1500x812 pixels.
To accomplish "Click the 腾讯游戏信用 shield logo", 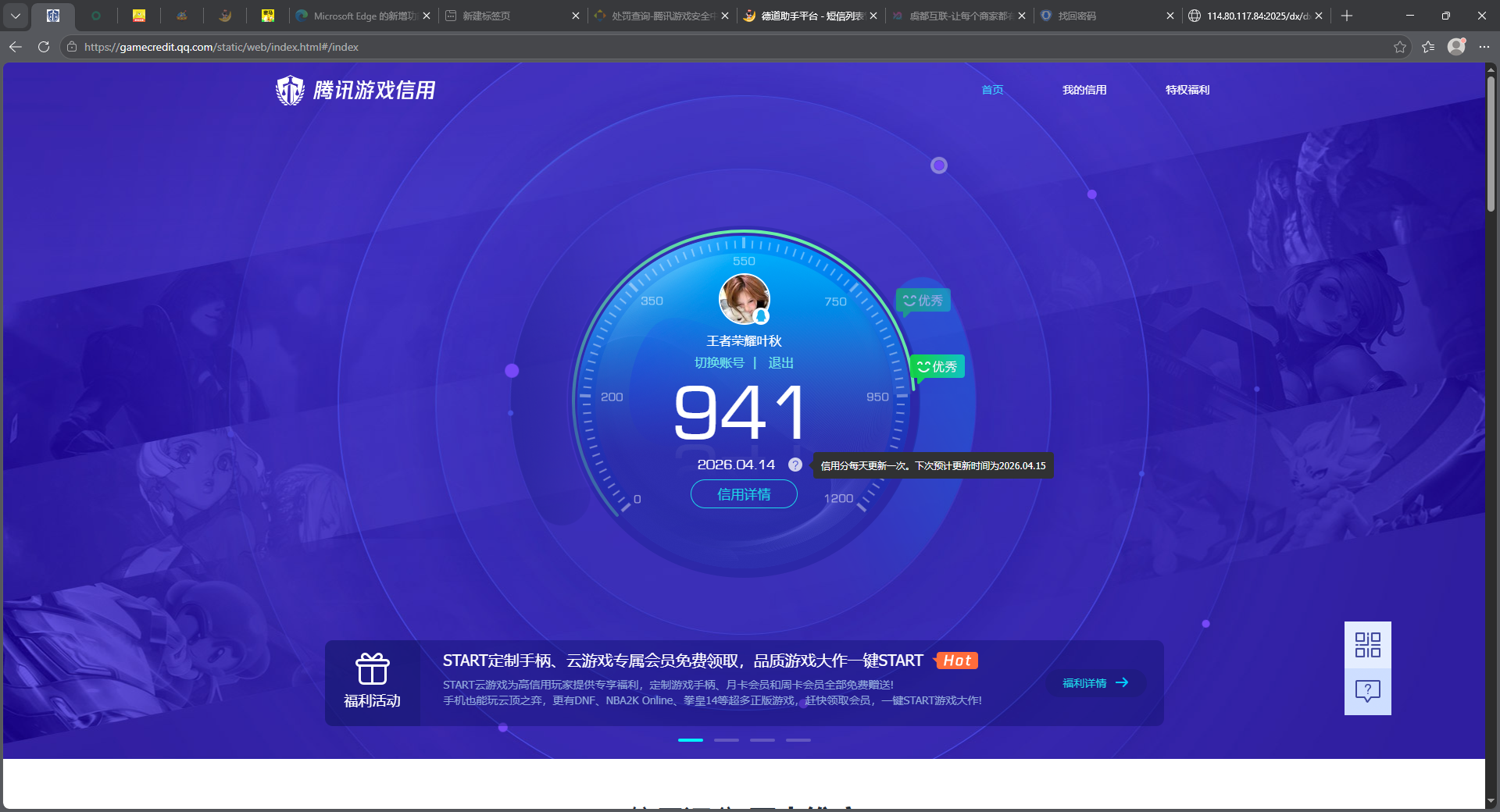I will coord(289,89).
